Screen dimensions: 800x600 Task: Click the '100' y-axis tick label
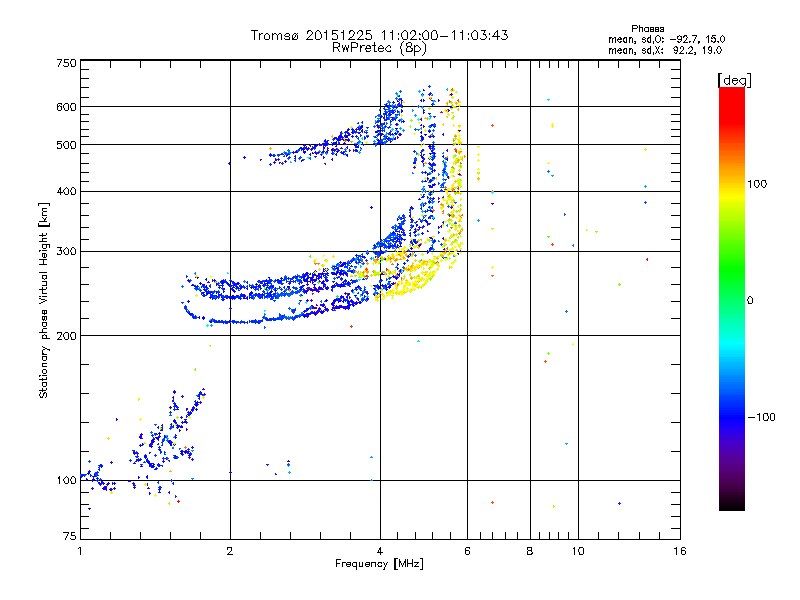click(66, 481)
